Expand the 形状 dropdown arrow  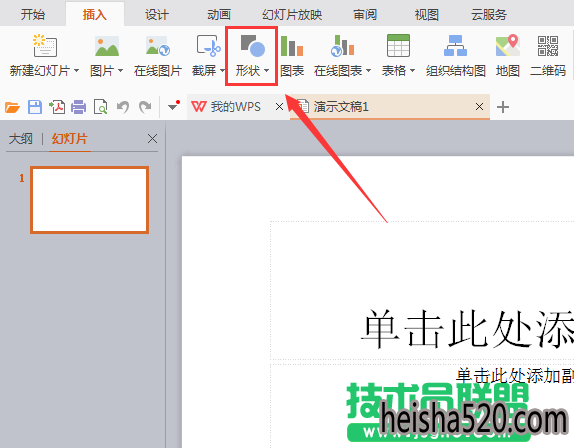pyautogui.click(x=266, y=70)
